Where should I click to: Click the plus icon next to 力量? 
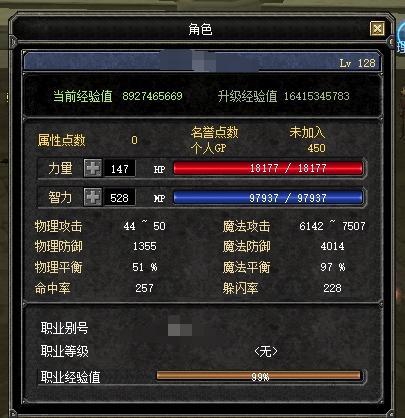93,168
